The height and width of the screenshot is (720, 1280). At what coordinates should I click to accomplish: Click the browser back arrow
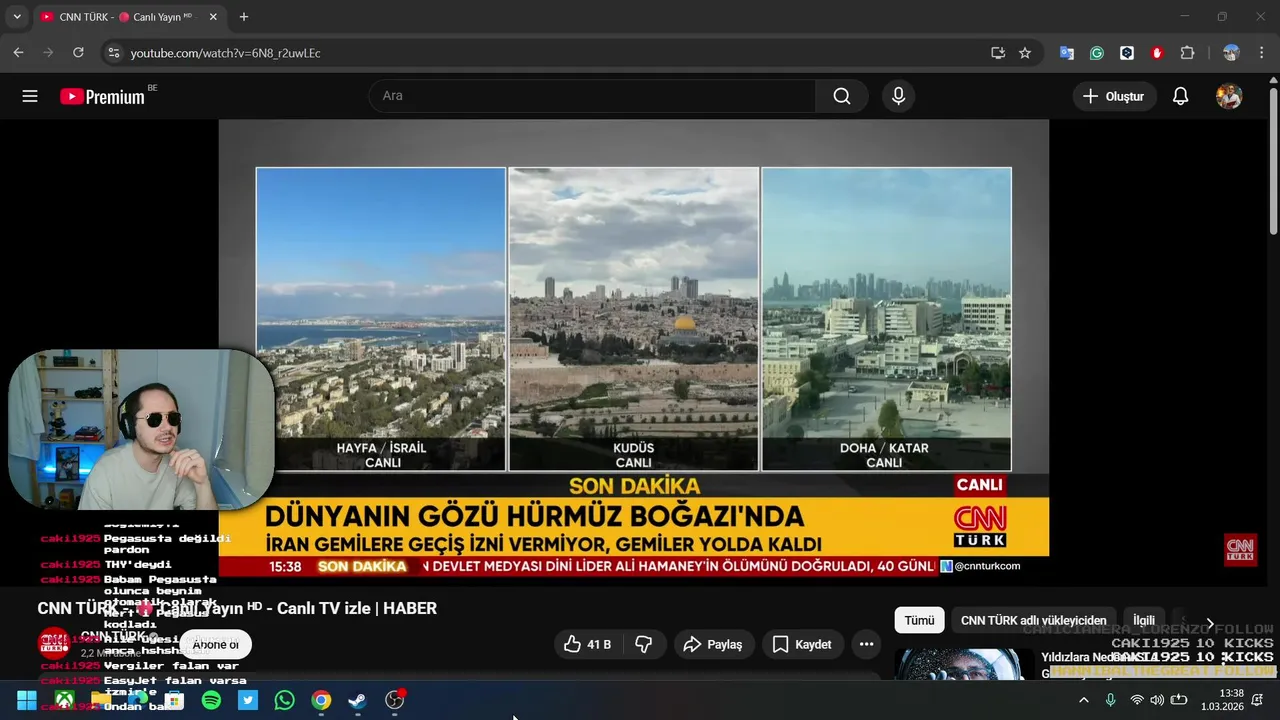(x=18, y=53)
